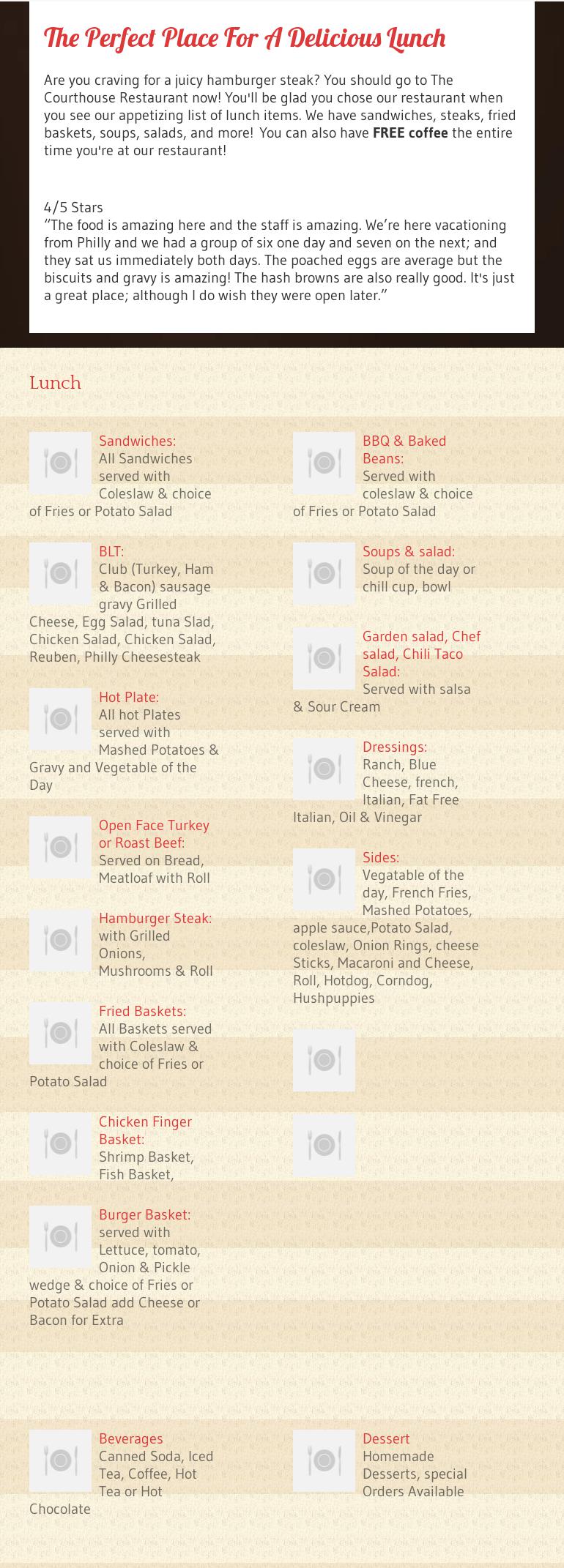Click the Hamburger Steak plate icon

click(x=60, y=940)
